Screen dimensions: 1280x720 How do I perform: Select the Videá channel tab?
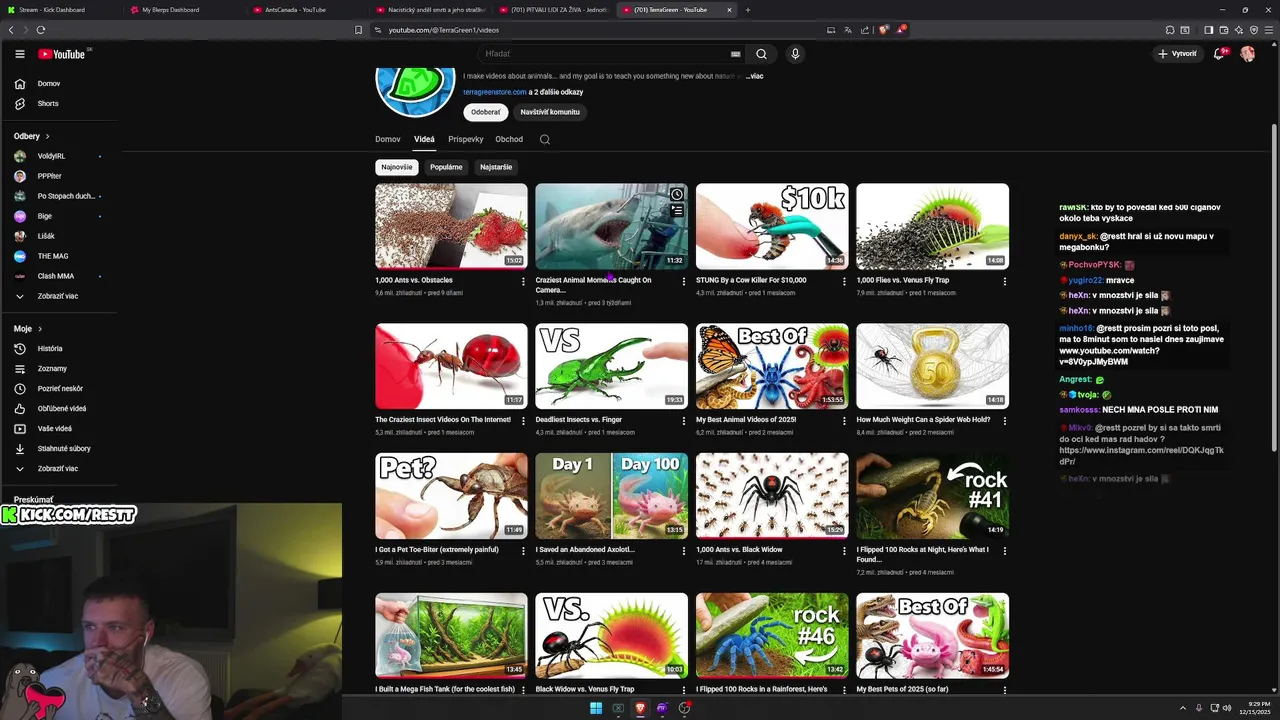424,139
